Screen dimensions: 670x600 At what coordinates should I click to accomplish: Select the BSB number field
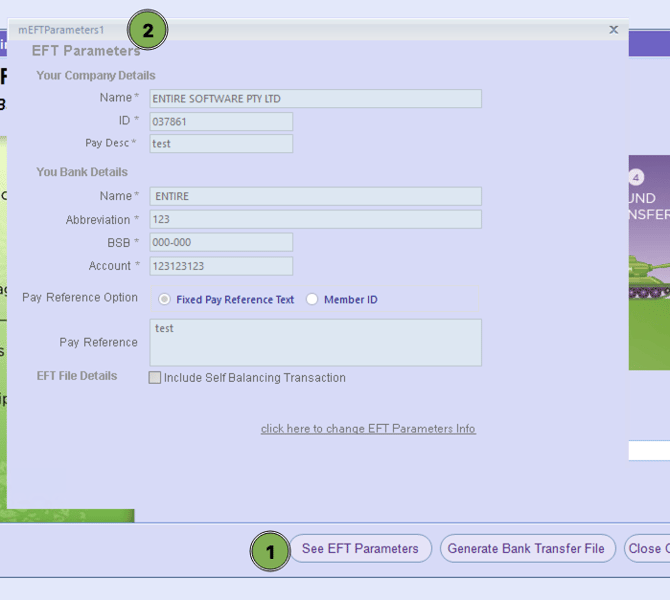pos(221,243)
